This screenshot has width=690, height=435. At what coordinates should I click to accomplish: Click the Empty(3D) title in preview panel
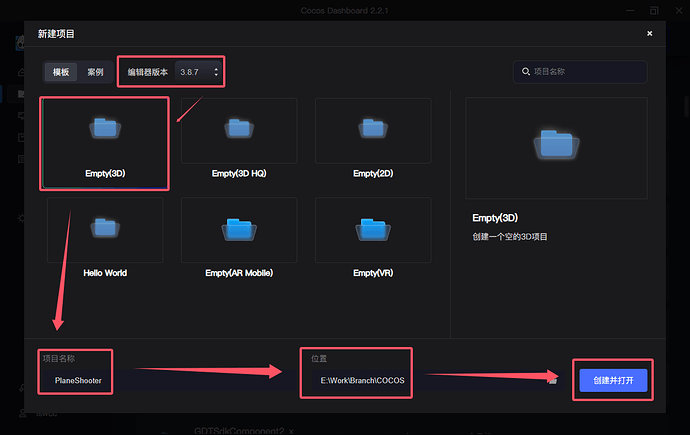coord(495,218)
